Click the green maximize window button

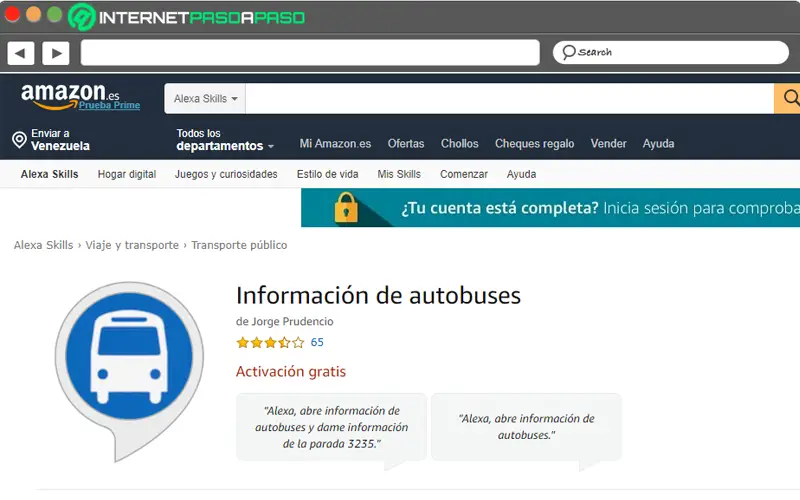coord(54,14)
